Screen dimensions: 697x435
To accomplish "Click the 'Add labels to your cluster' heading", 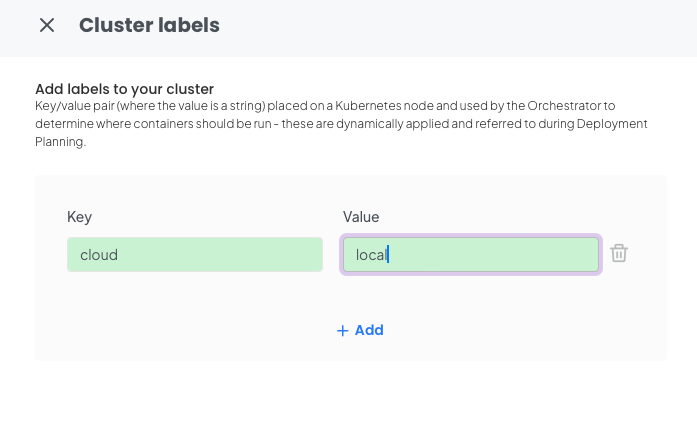I will pyautogui.click(x=124, y=89).
